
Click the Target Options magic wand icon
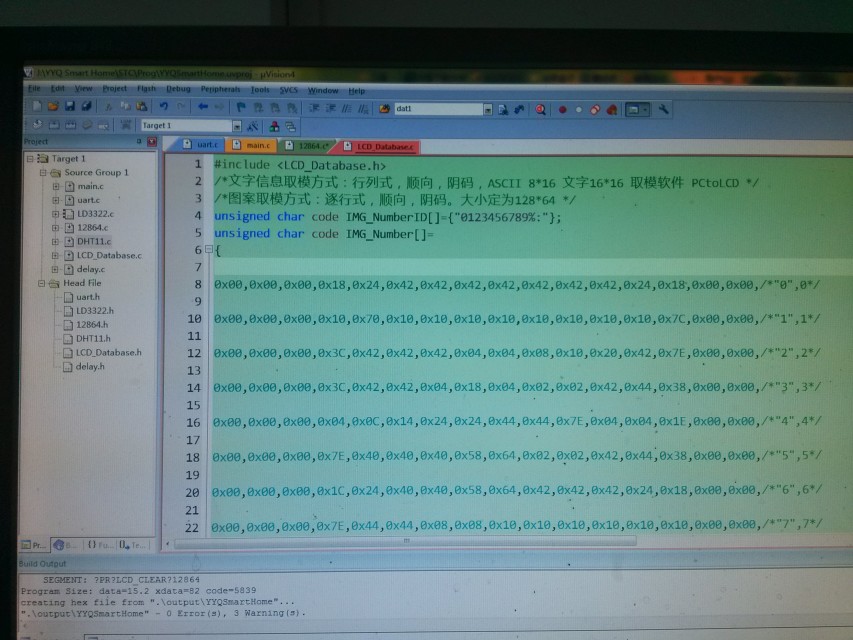pyautogui.click(x=253, y=126)
